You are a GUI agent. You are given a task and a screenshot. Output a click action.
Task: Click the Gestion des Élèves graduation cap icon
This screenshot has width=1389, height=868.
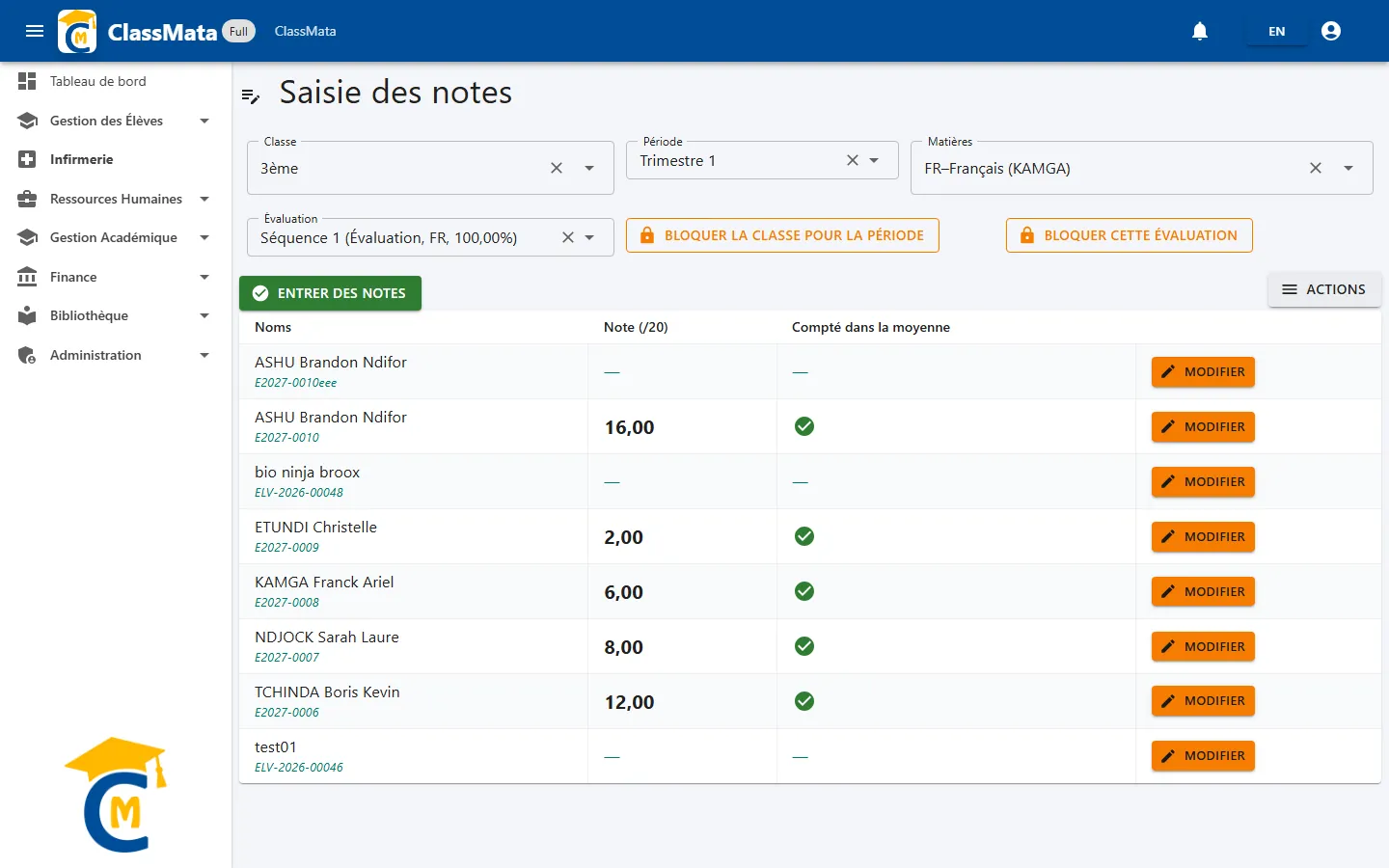(x=27, y=121)
